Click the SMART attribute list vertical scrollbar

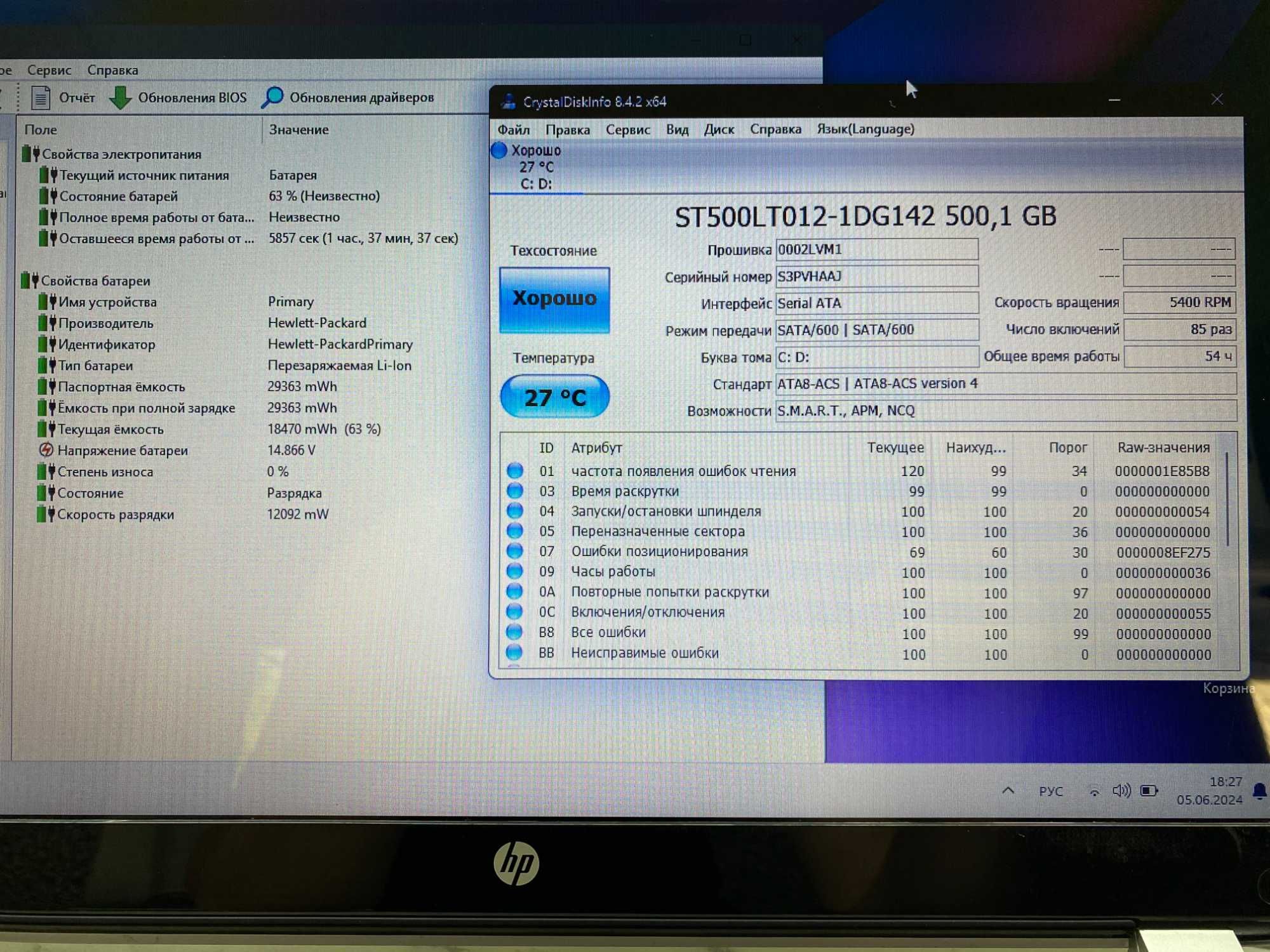(x=1227, y=498)
